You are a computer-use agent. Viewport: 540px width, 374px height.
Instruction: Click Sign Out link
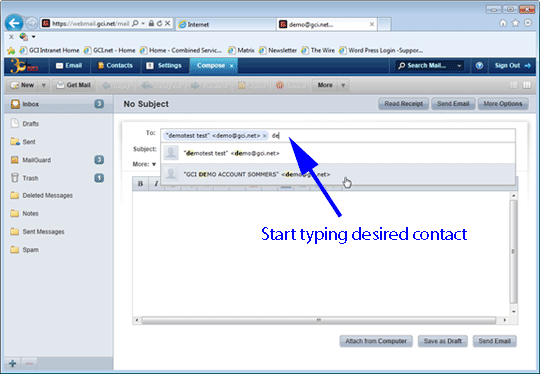click(512, 65)
